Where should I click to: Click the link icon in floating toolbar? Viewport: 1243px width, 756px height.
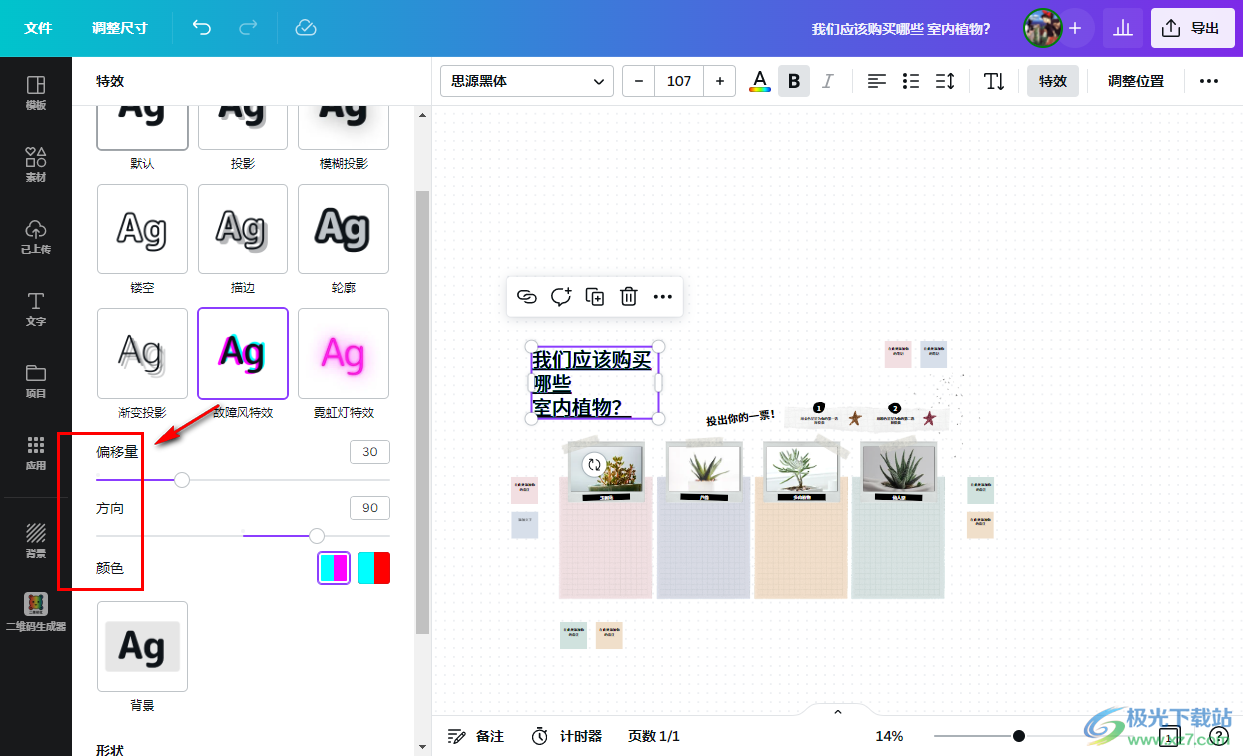(527, 296)
